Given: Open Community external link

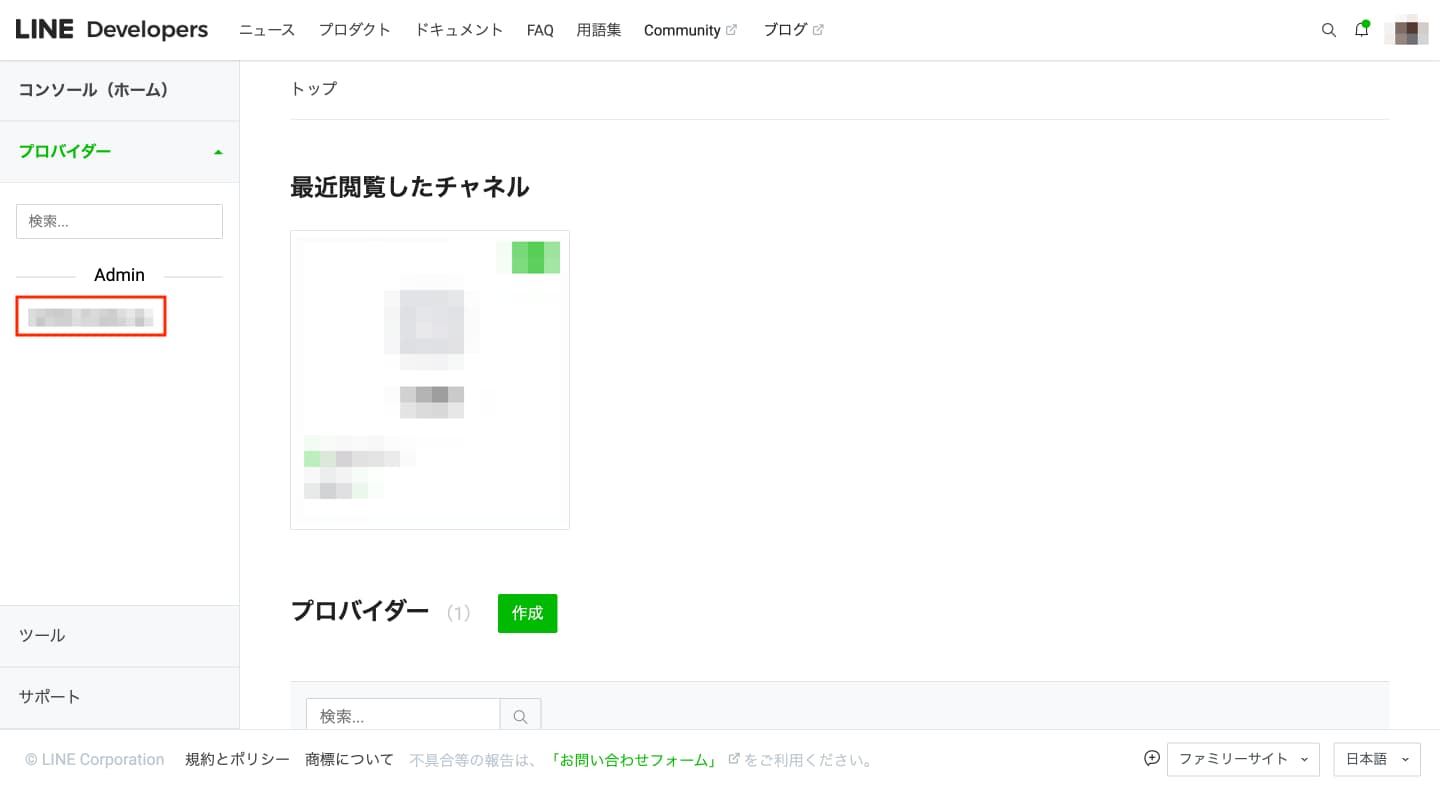Looking at the screenshot, I should pos(690,30).
